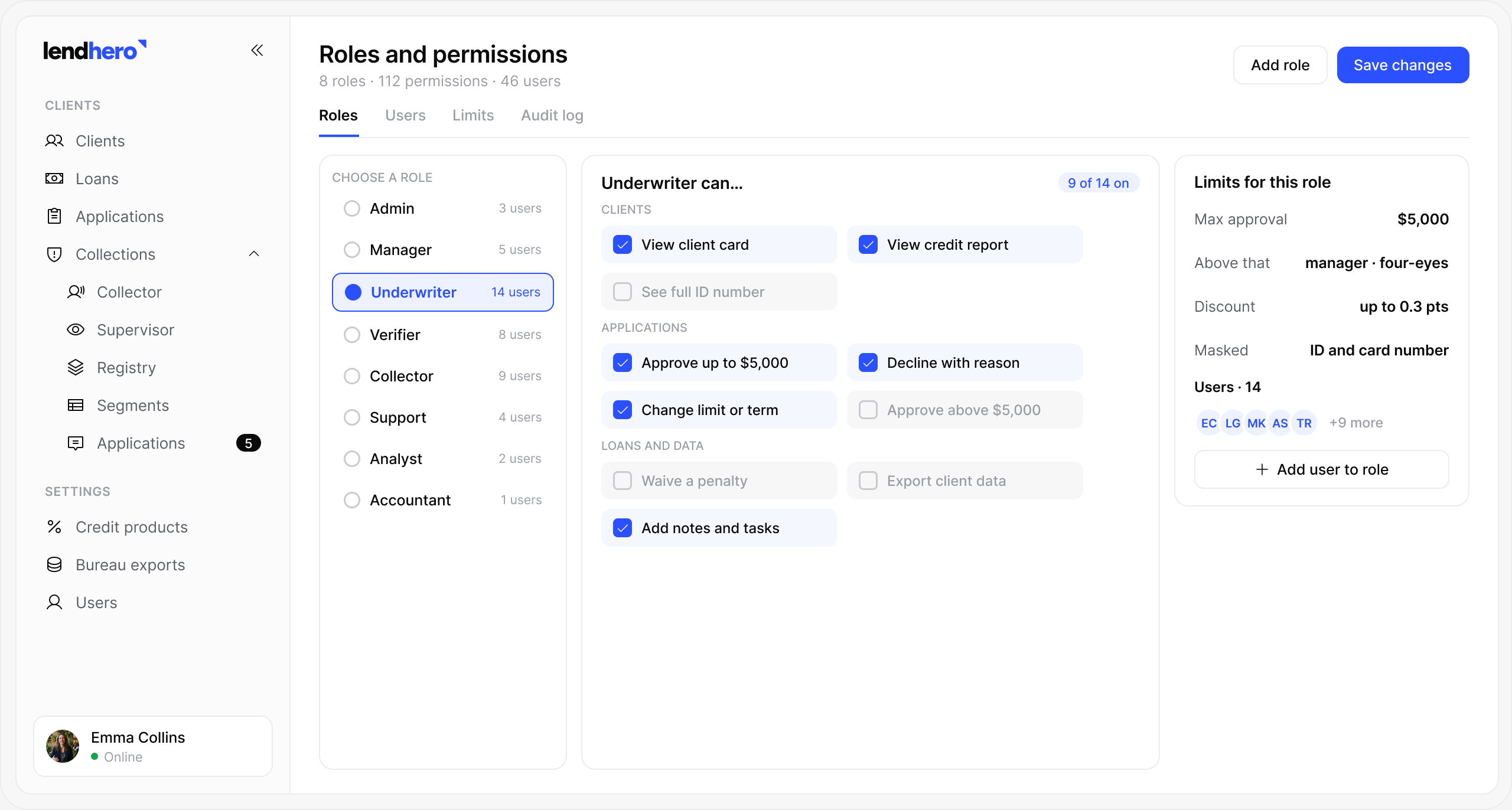Enable See full ID number checkbox
Image resolution: width=1512 pixels, height=810 pixels.
pyautogui.click(x=623, y=292)
